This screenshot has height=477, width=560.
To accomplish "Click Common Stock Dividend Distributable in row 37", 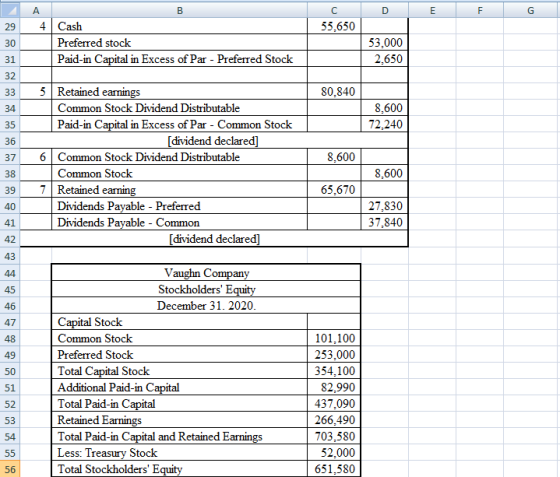I will pos(180,157).
